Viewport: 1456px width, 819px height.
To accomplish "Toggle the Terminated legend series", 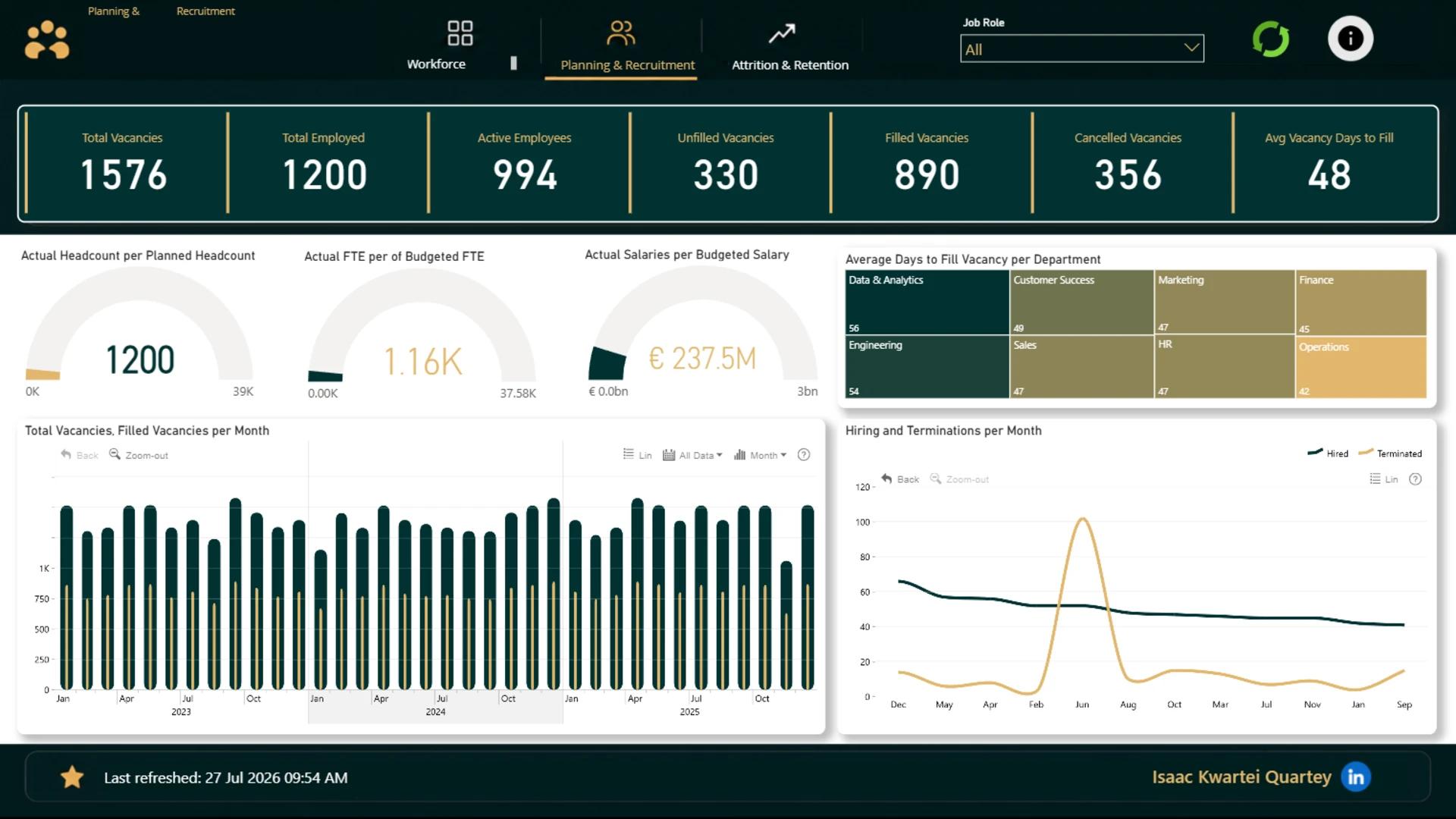I will coord(1390,453).
